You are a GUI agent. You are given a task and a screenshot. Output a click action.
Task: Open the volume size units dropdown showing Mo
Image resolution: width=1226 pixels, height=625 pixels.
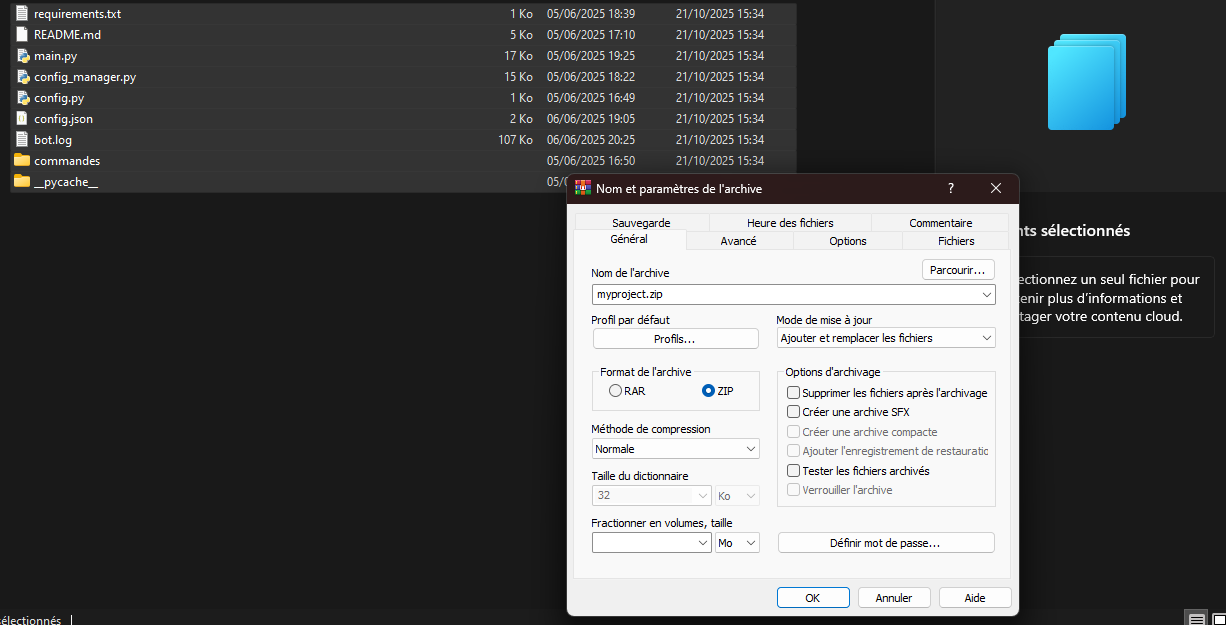tap(737, 542)
